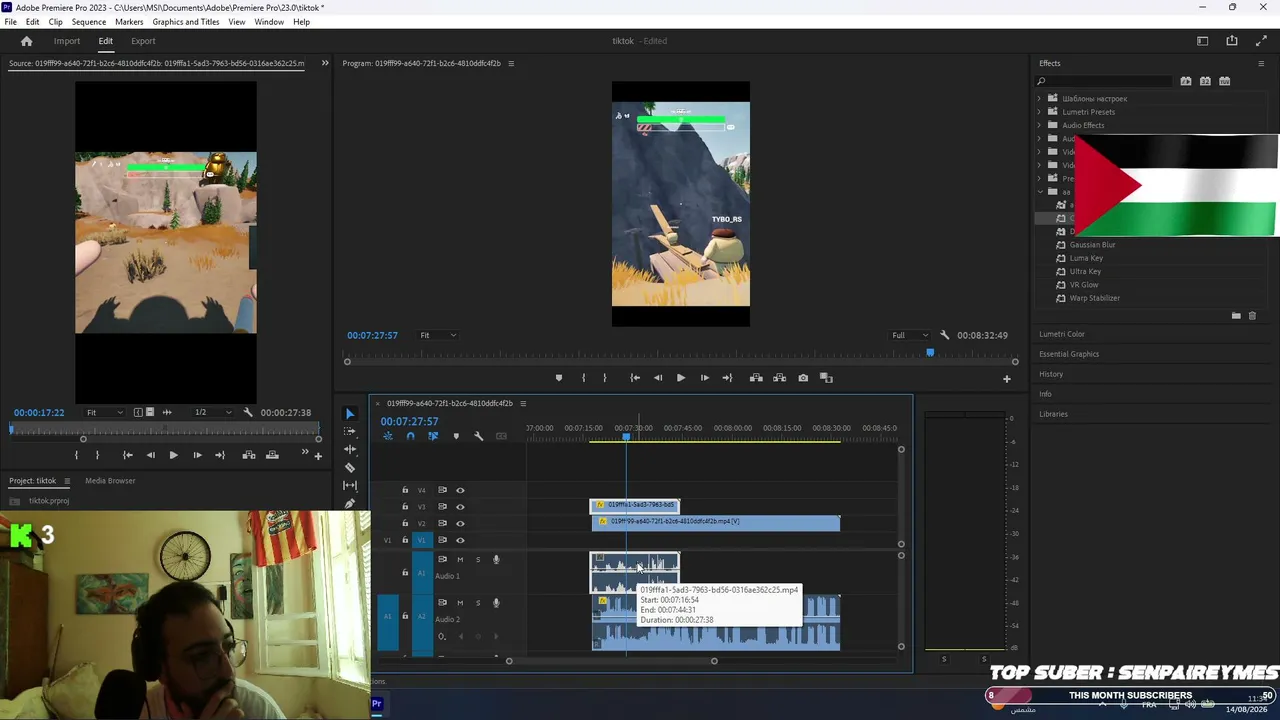The height and width of the screenshot is (720, 1280).
Task: Select the Razor tool
Action: (x=350, y=468)
